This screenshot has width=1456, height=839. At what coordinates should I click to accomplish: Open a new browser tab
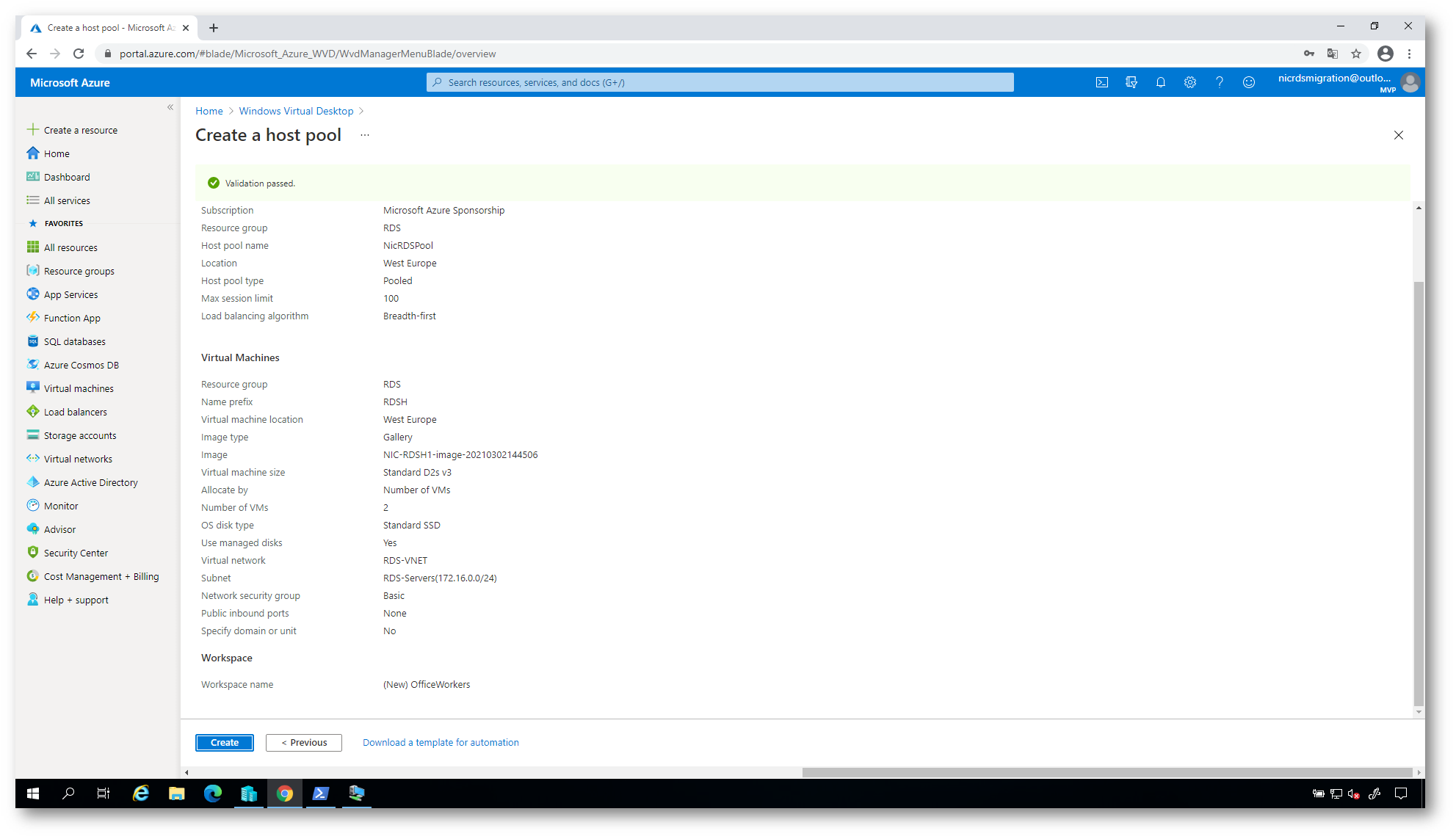coord(214,28)
